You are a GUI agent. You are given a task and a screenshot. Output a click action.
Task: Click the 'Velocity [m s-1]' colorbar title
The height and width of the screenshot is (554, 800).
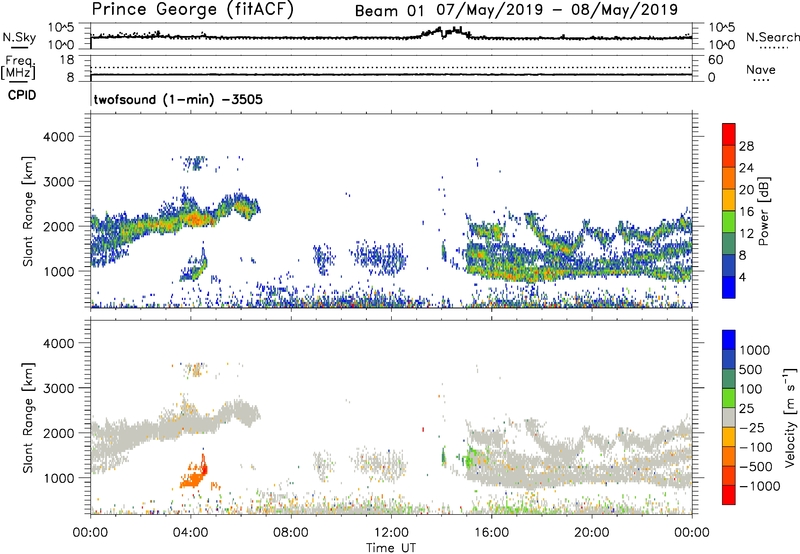(790, 417)
